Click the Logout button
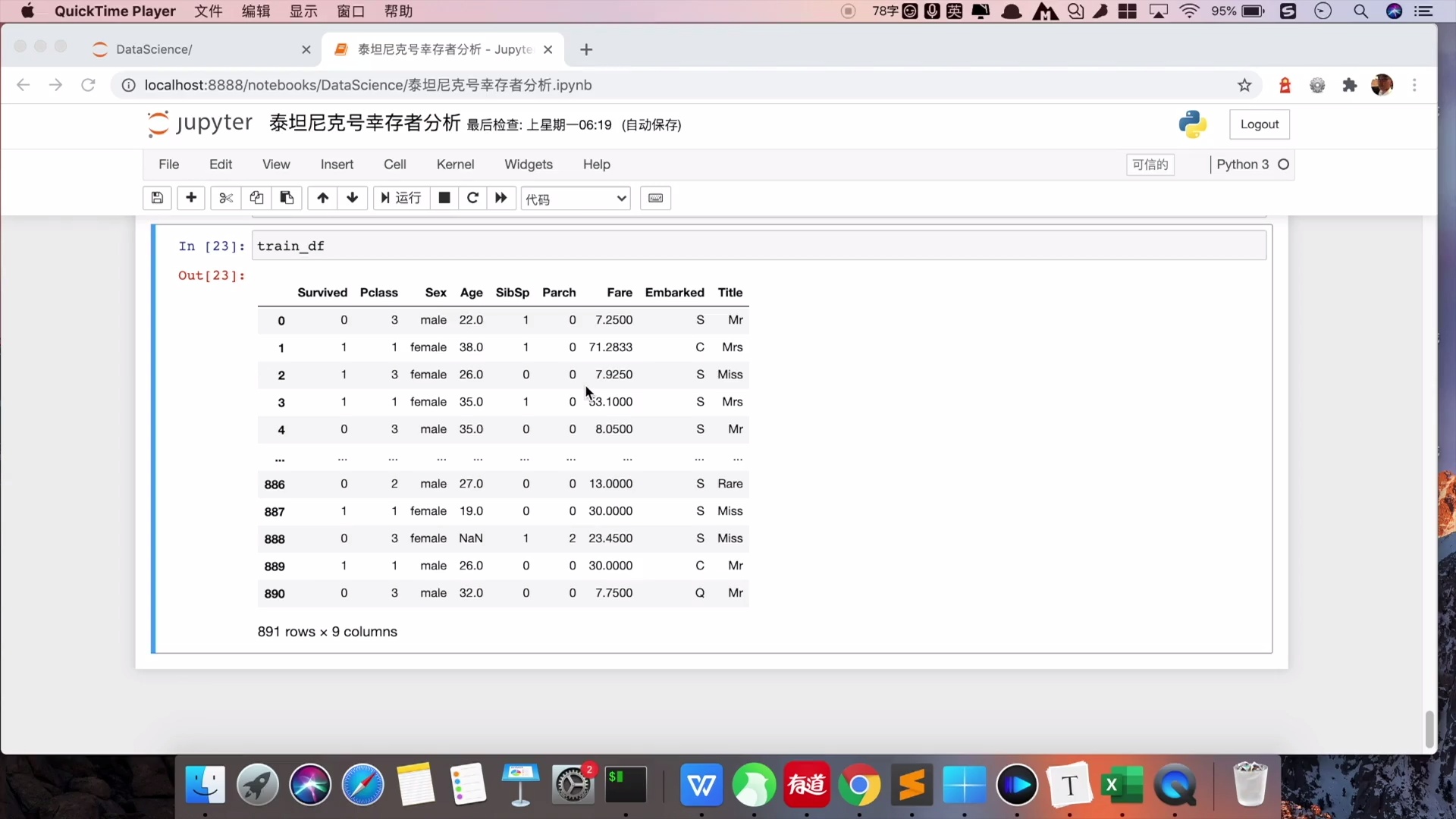Image resolution: width=1456 pixels, height=819 pixels. [1260, 124]
